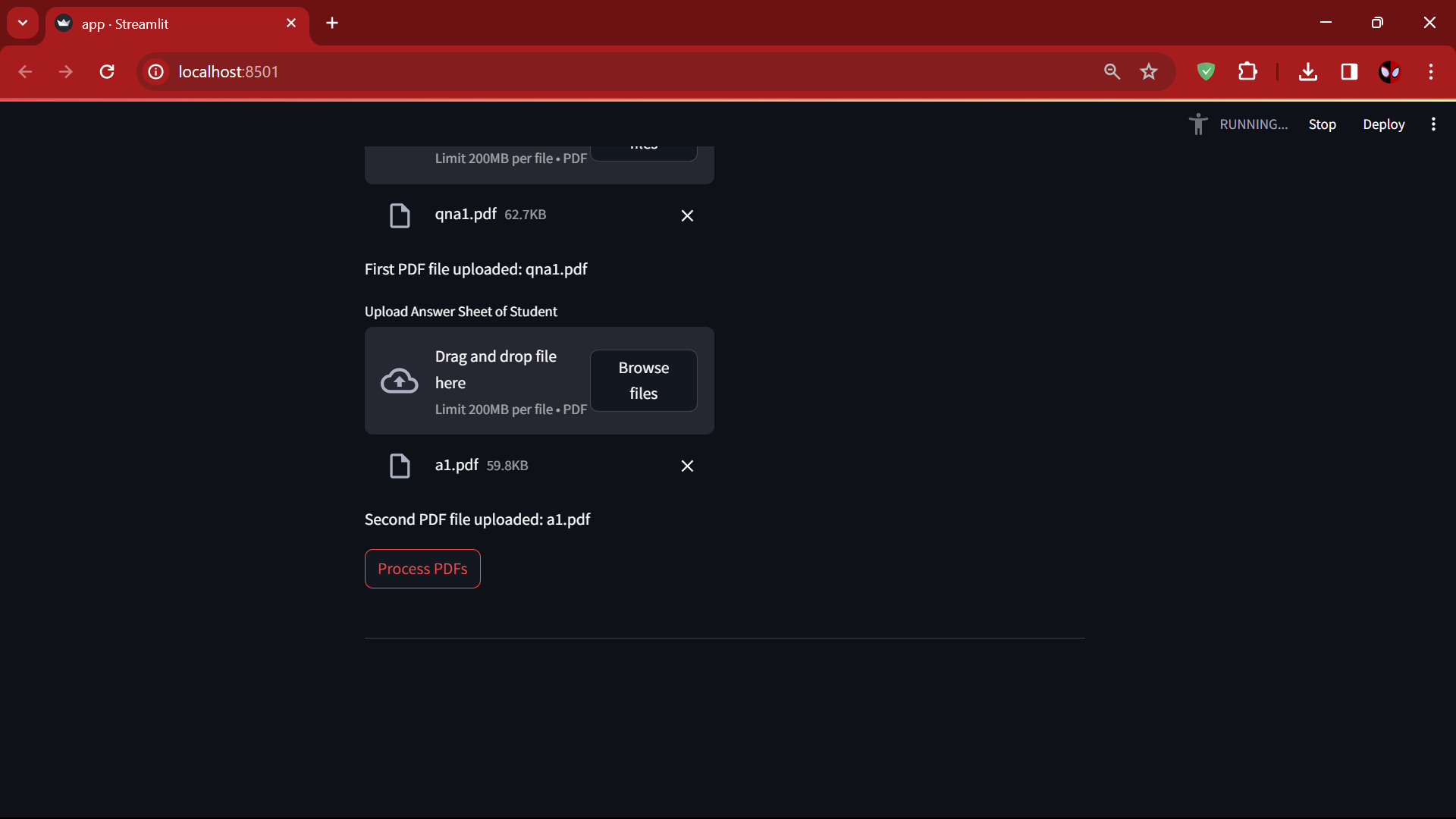
Task: Click the Process PDFs button
Action: point(422,569)
